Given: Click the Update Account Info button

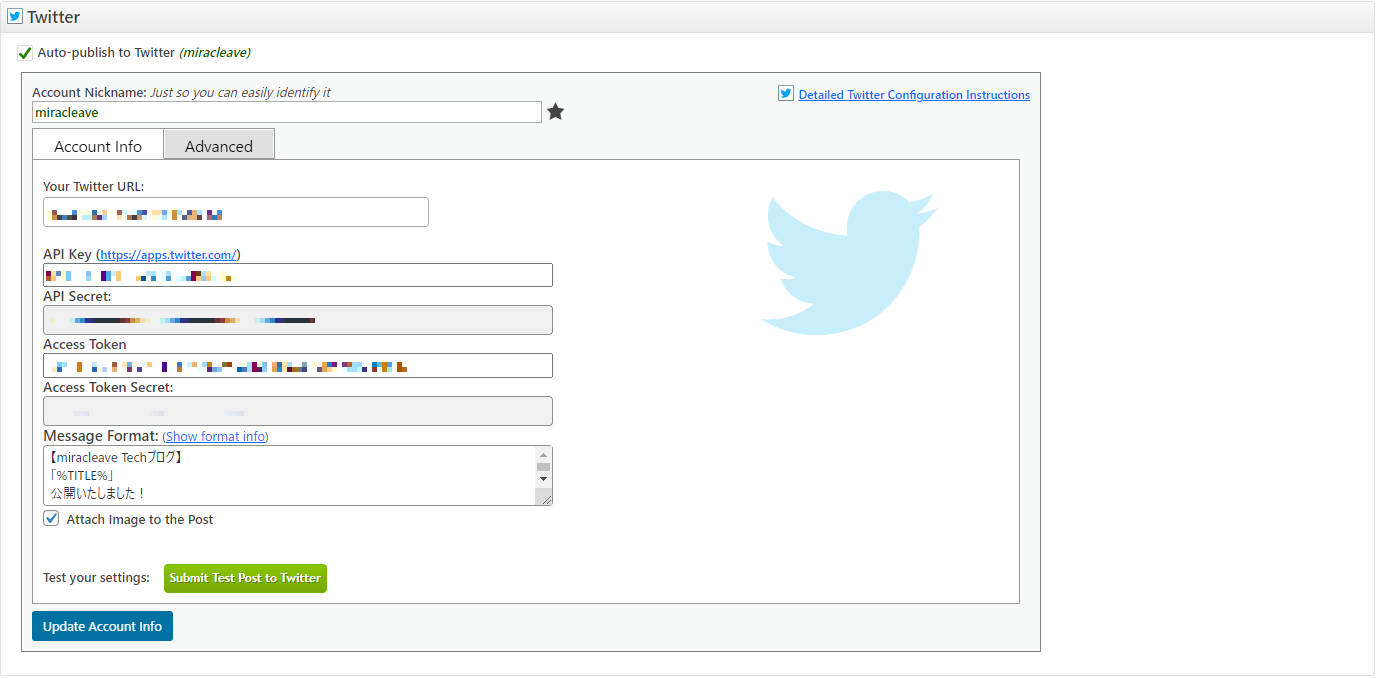Looking at the screenshot, I should [102, 626].
